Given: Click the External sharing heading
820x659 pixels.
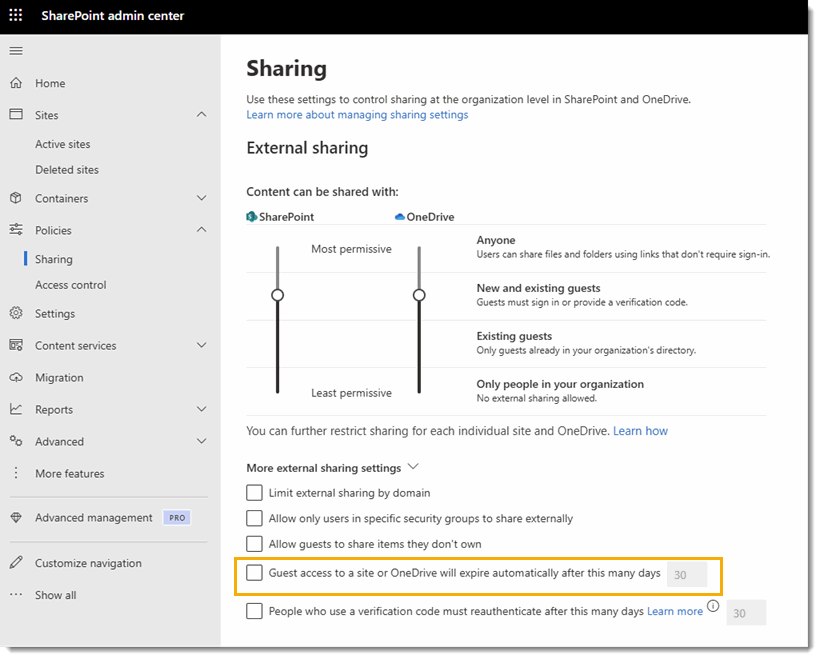Looking at the screenshot, I should [x=307, y=148].
